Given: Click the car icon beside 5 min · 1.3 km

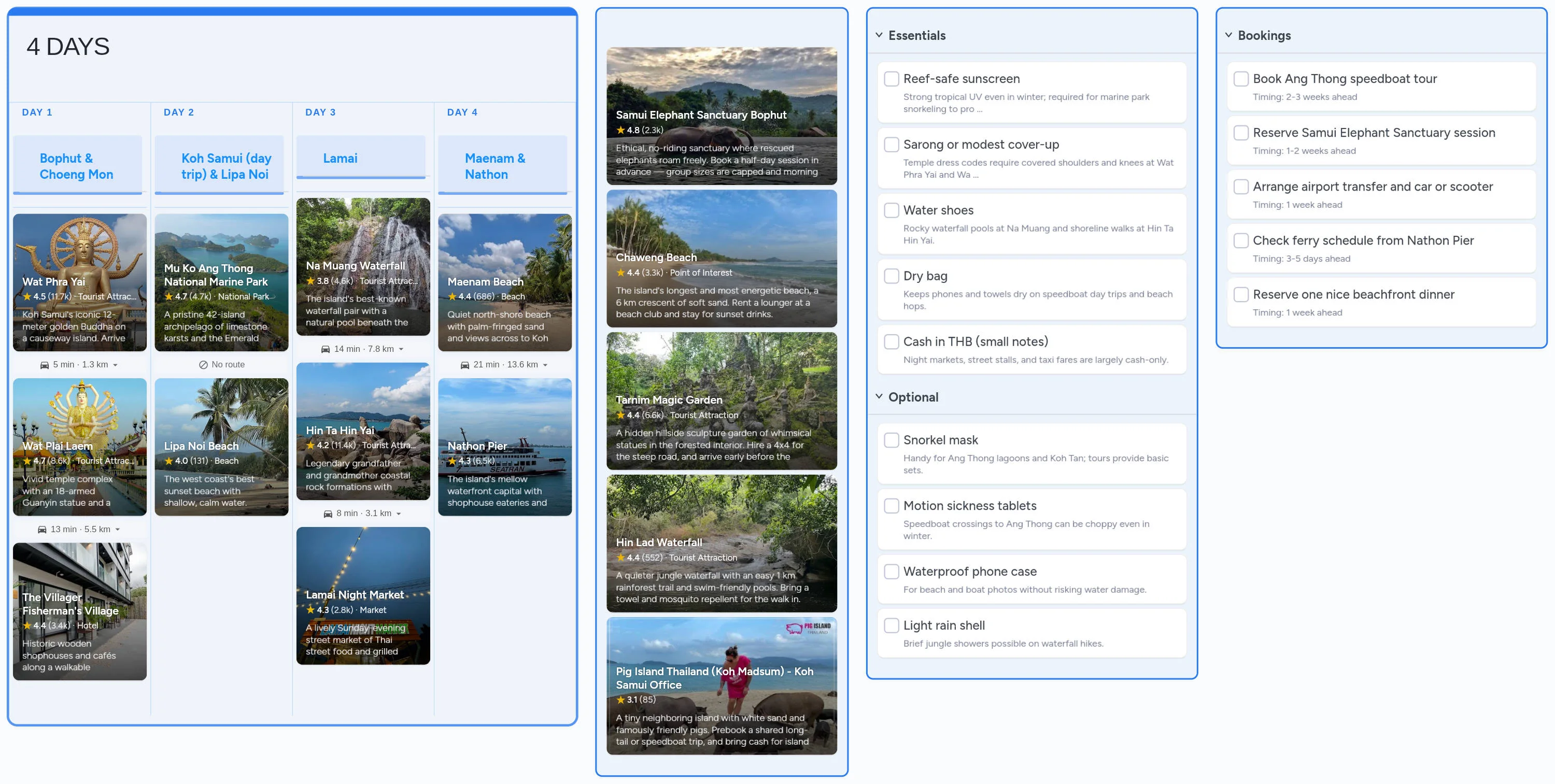Looking at the screenshot, I should 44,365.
